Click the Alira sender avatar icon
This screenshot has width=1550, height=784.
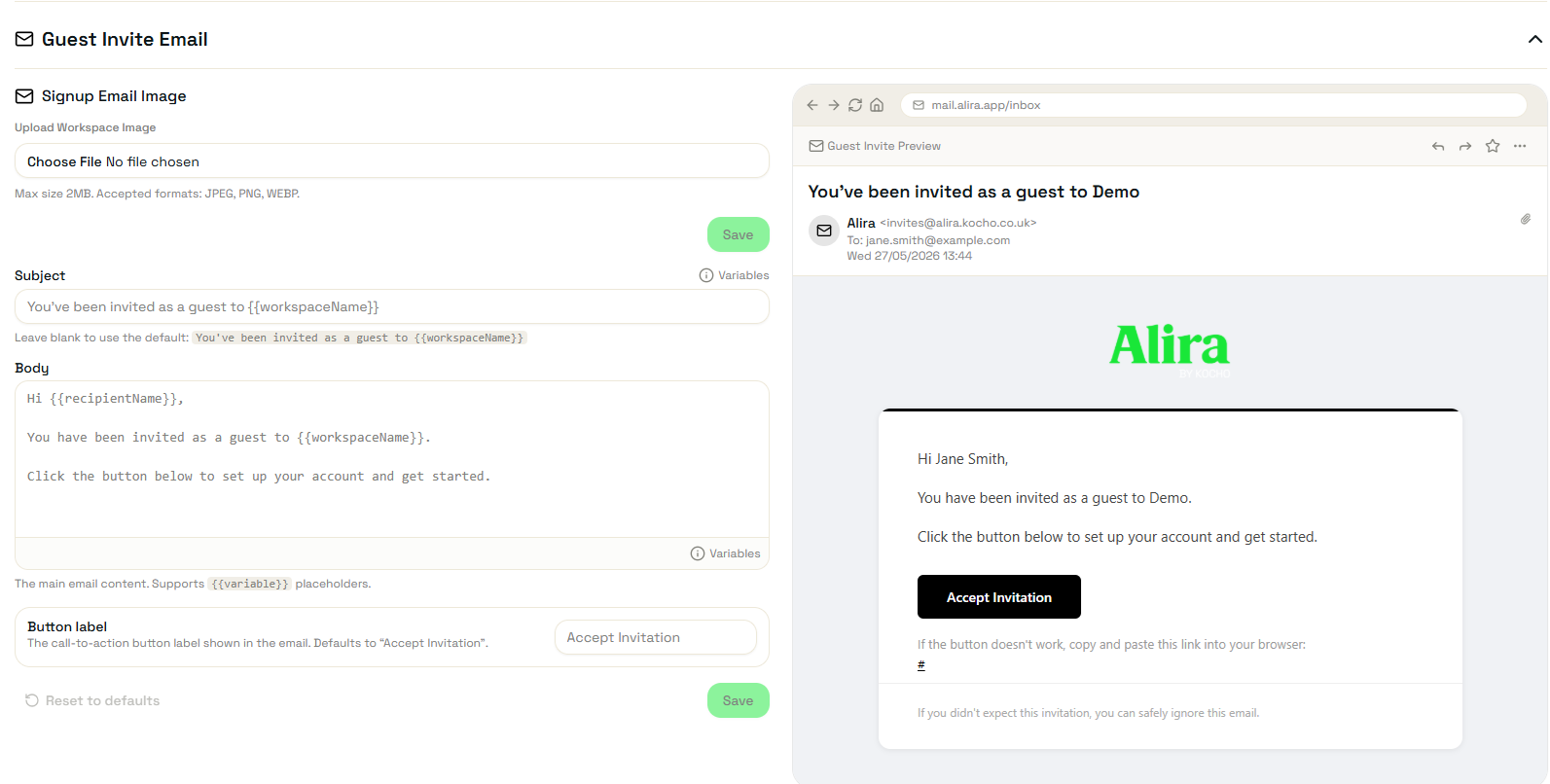824,231
